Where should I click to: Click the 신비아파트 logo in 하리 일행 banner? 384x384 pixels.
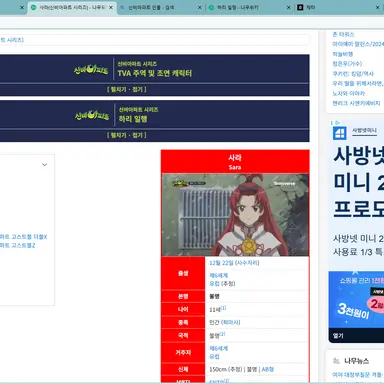92,115
